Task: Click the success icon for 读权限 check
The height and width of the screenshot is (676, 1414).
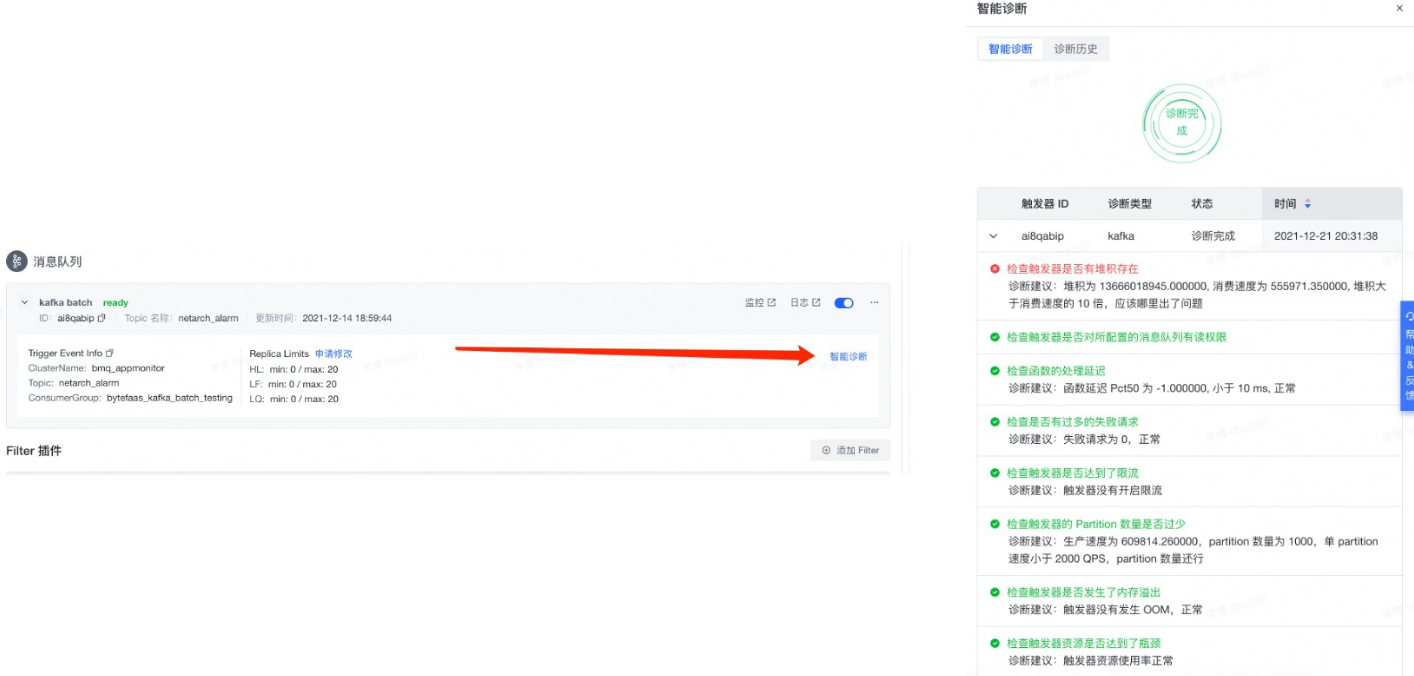Action: click(x=994, y=337)
